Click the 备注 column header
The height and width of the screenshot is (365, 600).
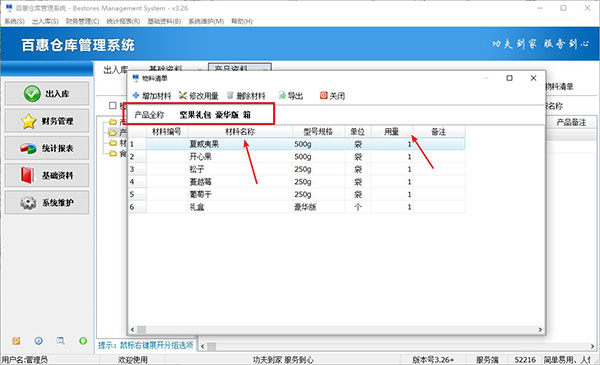click(439, 132)
